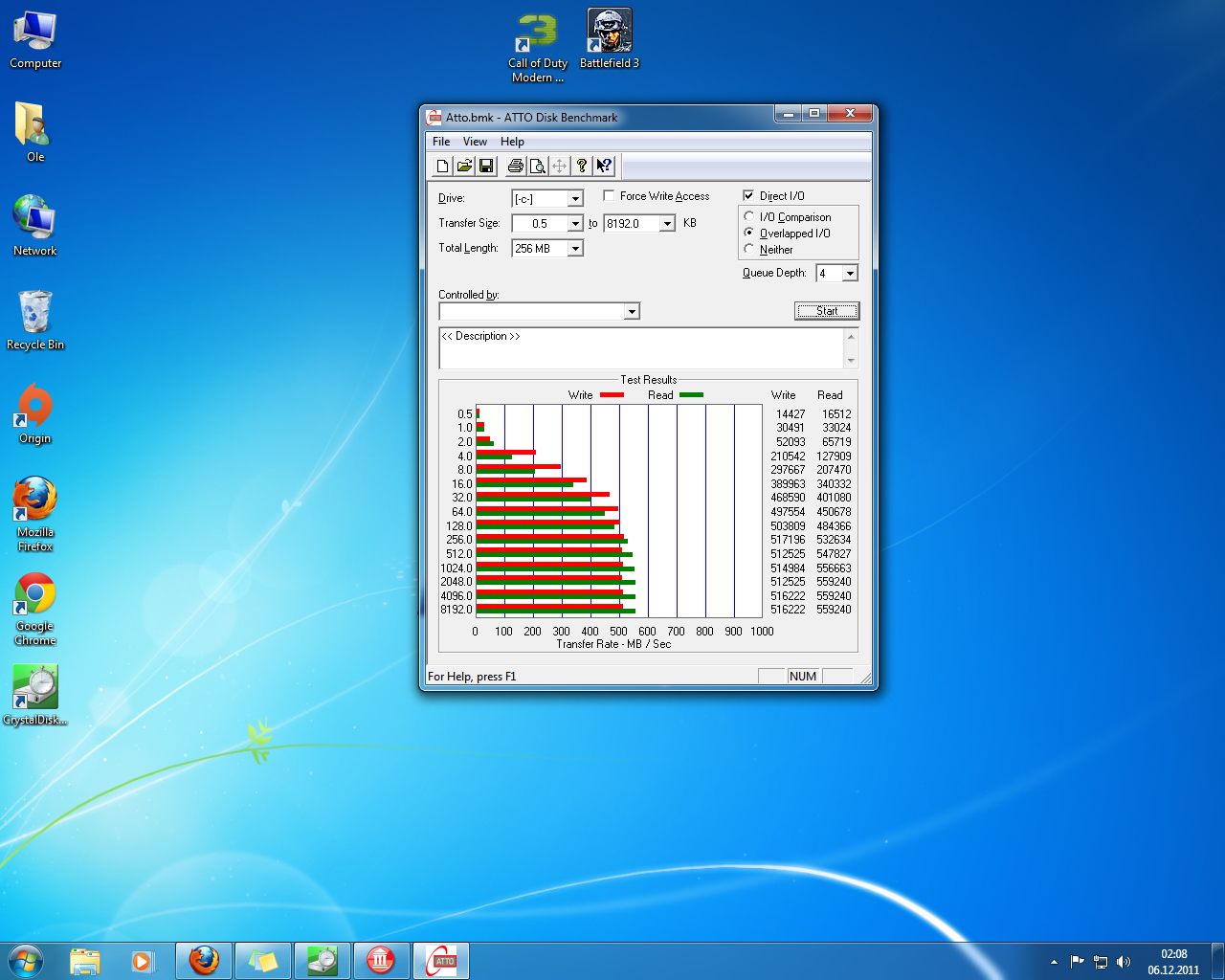This screenshot has height=980, width=1225.
Task: Click the Print toolbar icon
Action: pyautogui.click(x=516, y=167)
